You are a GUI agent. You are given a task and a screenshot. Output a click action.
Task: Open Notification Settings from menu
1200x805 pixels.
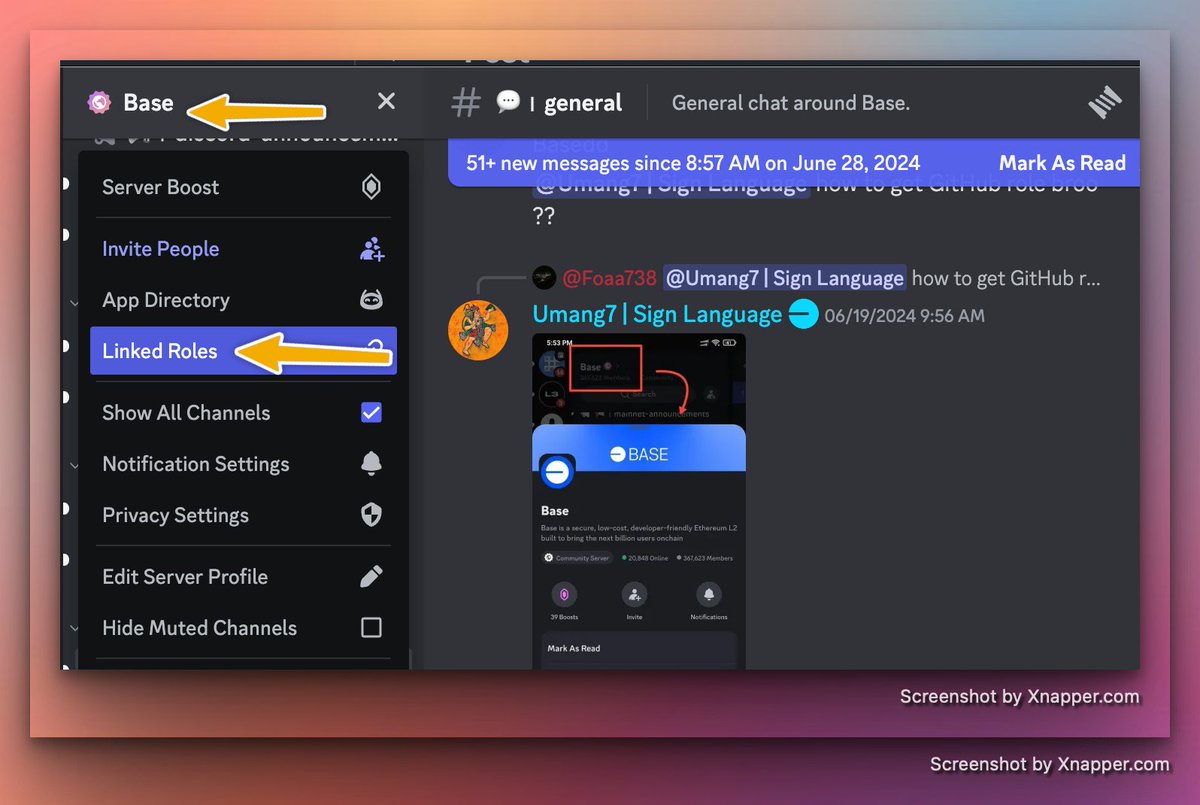[x=243, y=464]
